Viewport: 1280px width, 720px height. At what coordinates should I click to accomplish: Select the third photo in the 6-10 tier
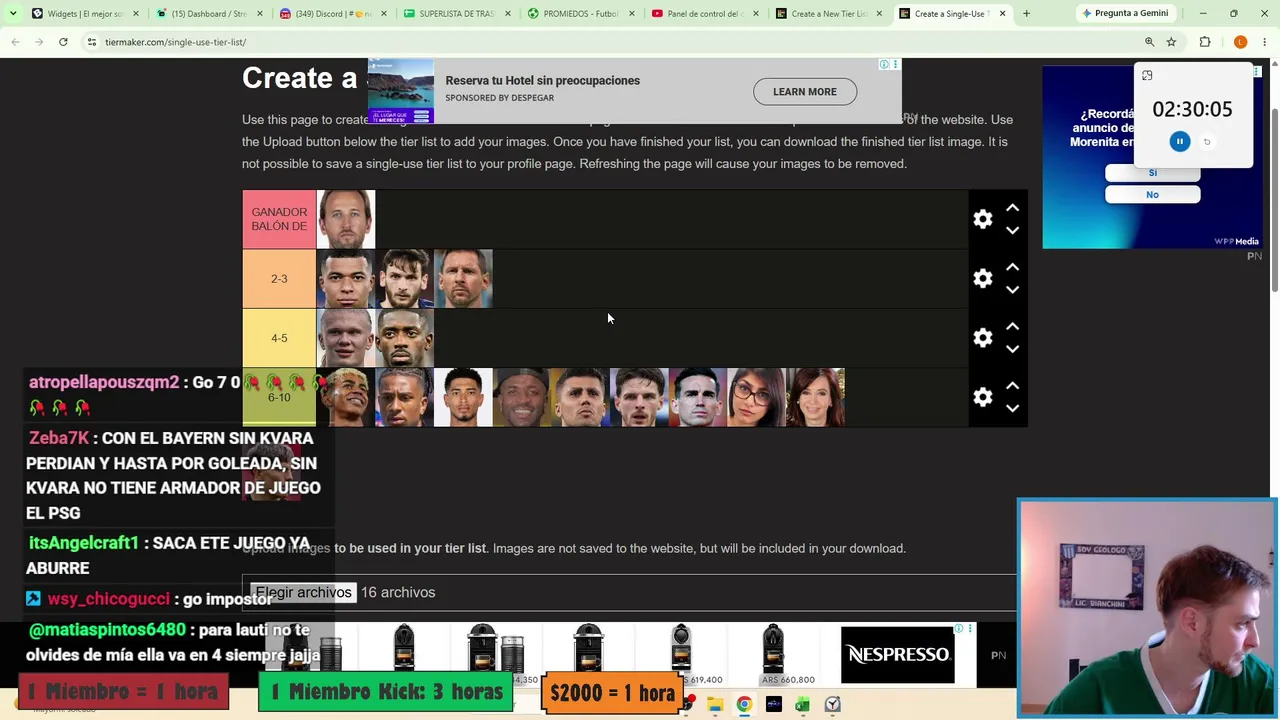click(x=463, y=397)
